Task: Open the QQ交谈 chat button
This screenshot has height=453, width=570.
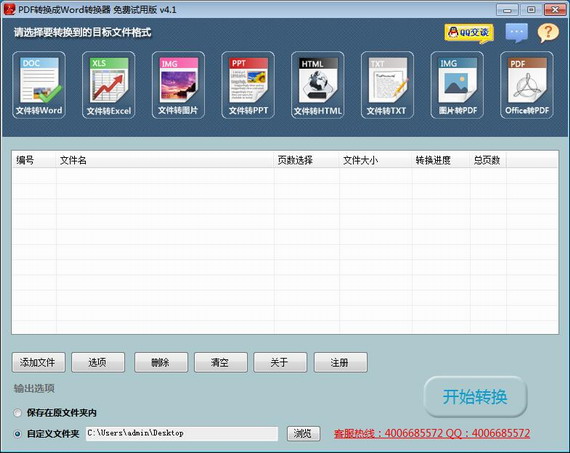Action: 469,33
